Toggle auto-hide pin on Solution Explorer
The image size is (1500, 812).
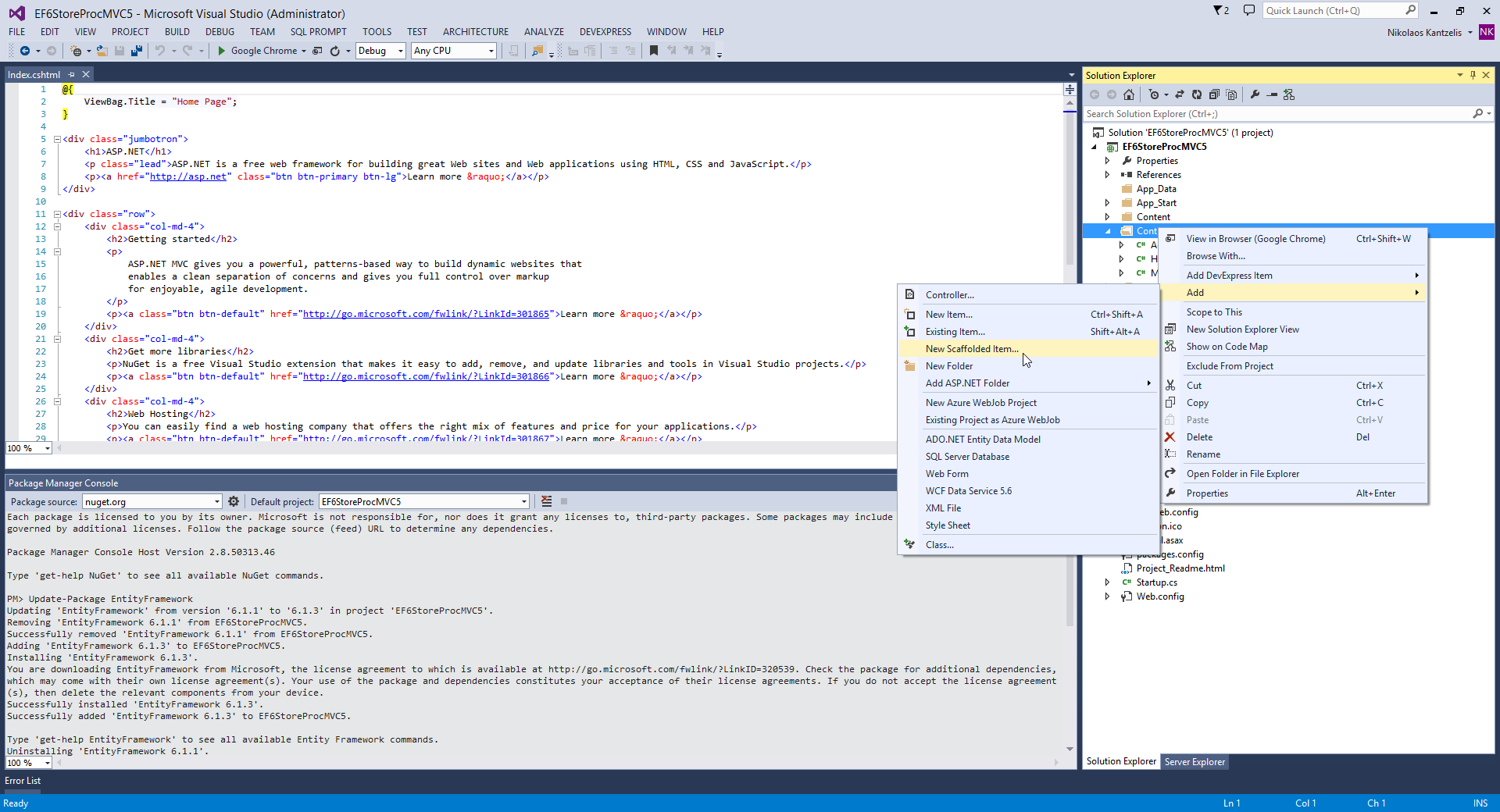[x=1473, y=75]
